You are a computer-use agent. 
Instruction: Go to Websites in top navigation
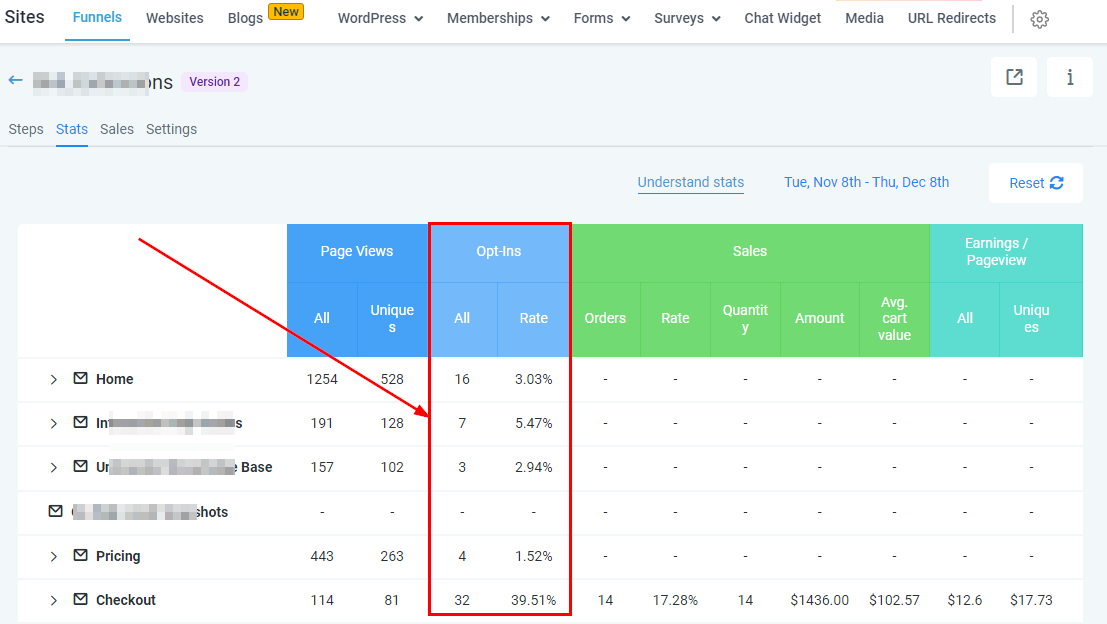point(174,18)
